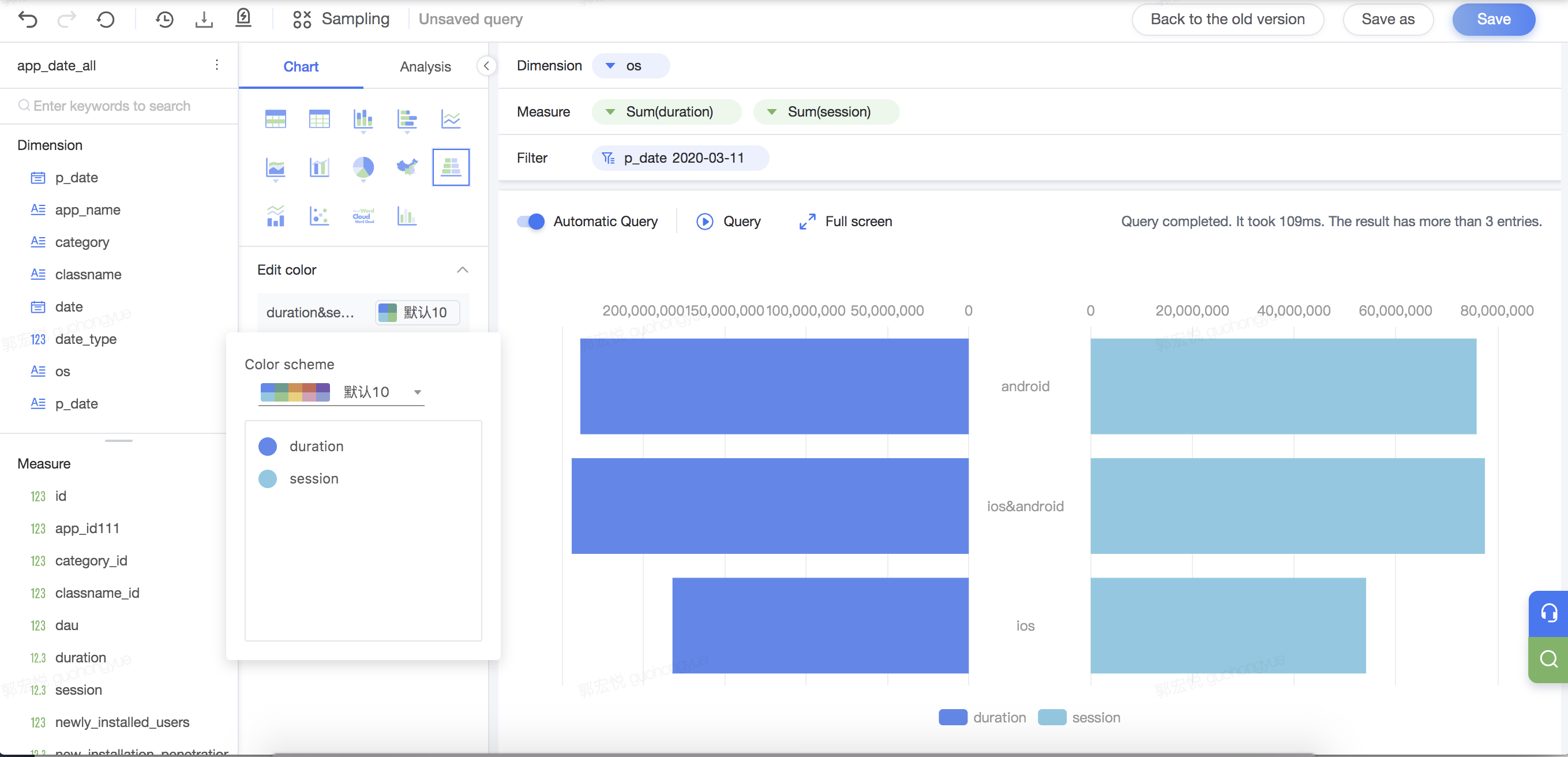Viewport: 1568px width, 757px height.
Task: Switch to the Chart tab
Action: pyautogui.click(x=301, y=66)
